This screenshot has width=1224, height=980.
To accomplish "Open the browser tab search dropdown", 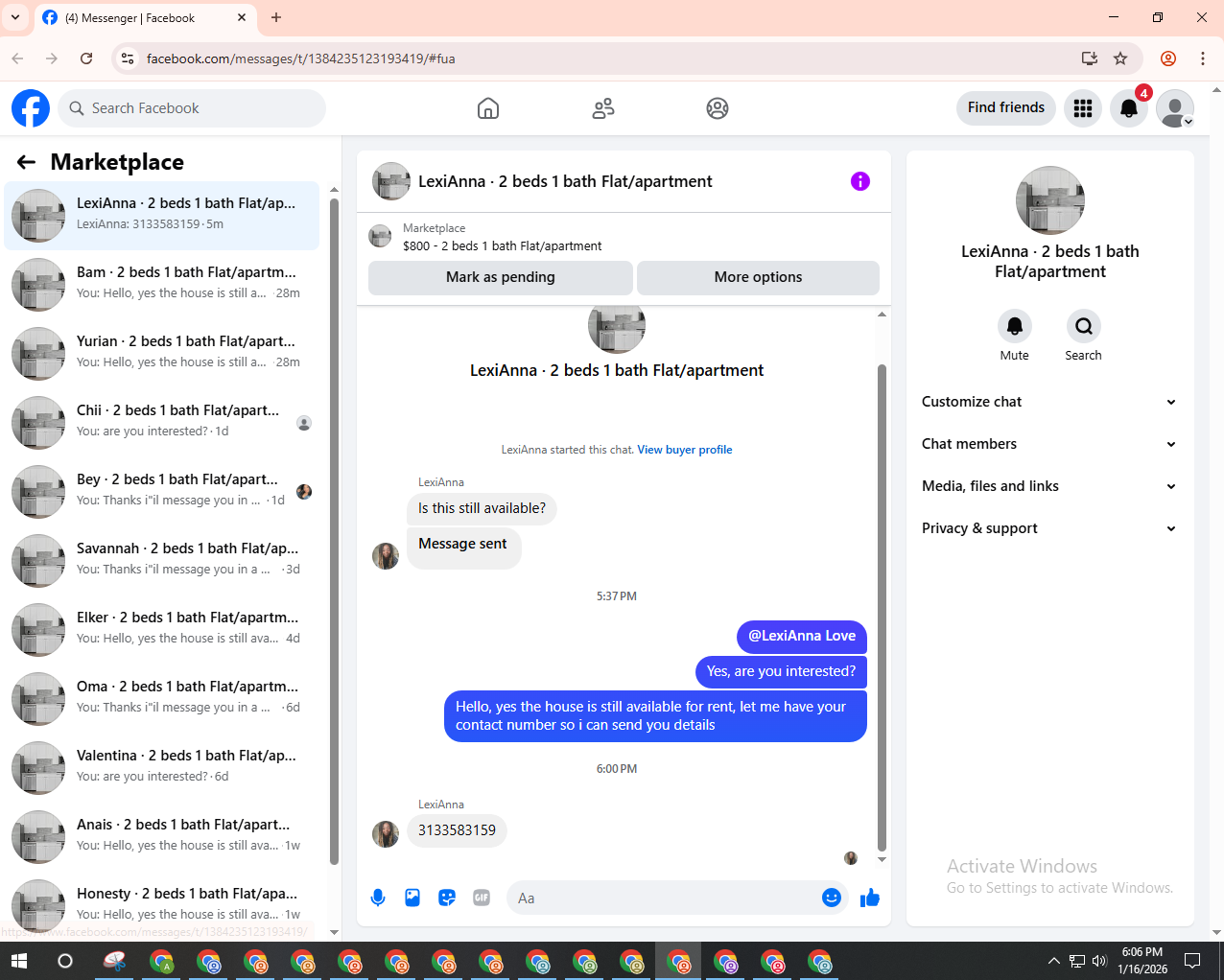I will click(x=15, y=17).
